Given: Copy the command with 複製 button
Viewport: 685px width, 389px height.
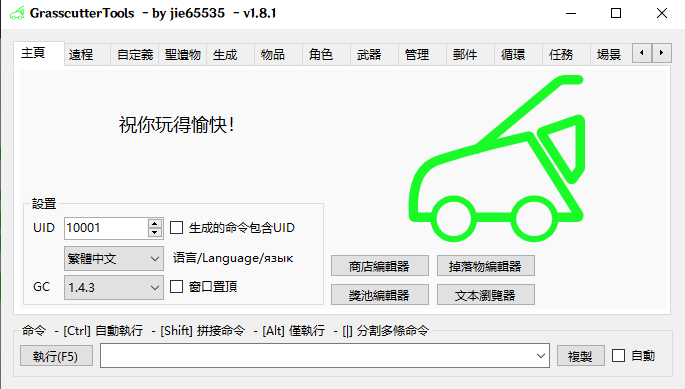Looking at the screenshot, I should pos(581,356).
